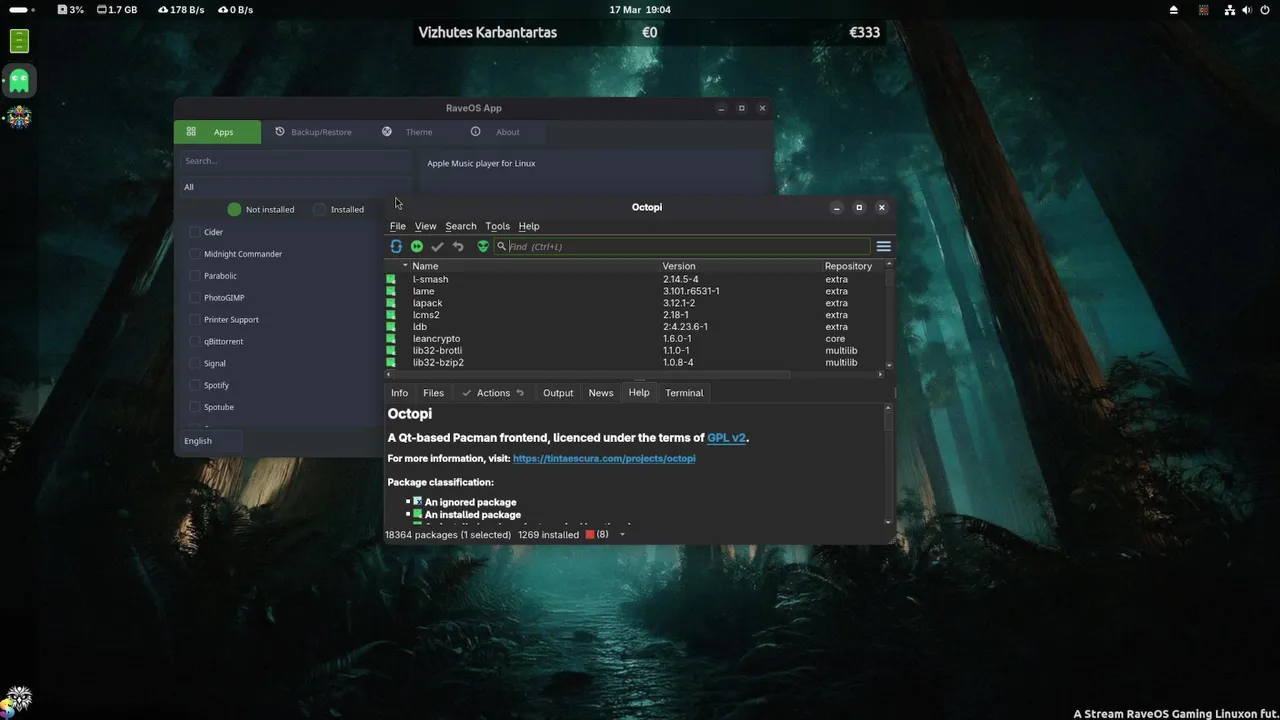Tick the Parabolic checkbox

click(x=195, y=276)
